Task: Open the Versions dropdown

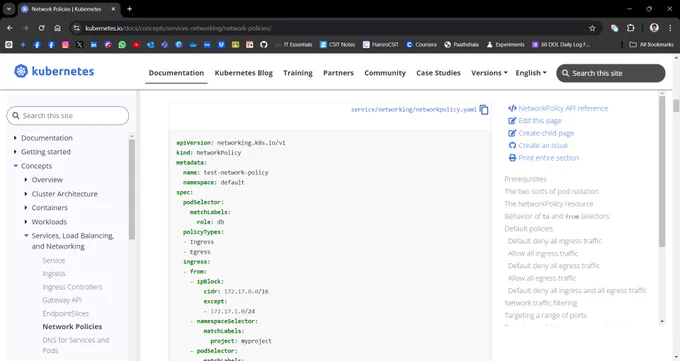Action: click(489, 73)
